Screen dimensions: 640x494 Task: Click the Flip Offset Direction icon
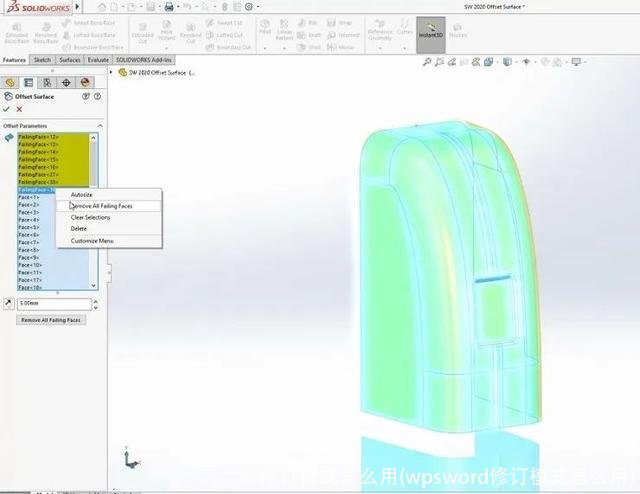(x=9, y=302)
